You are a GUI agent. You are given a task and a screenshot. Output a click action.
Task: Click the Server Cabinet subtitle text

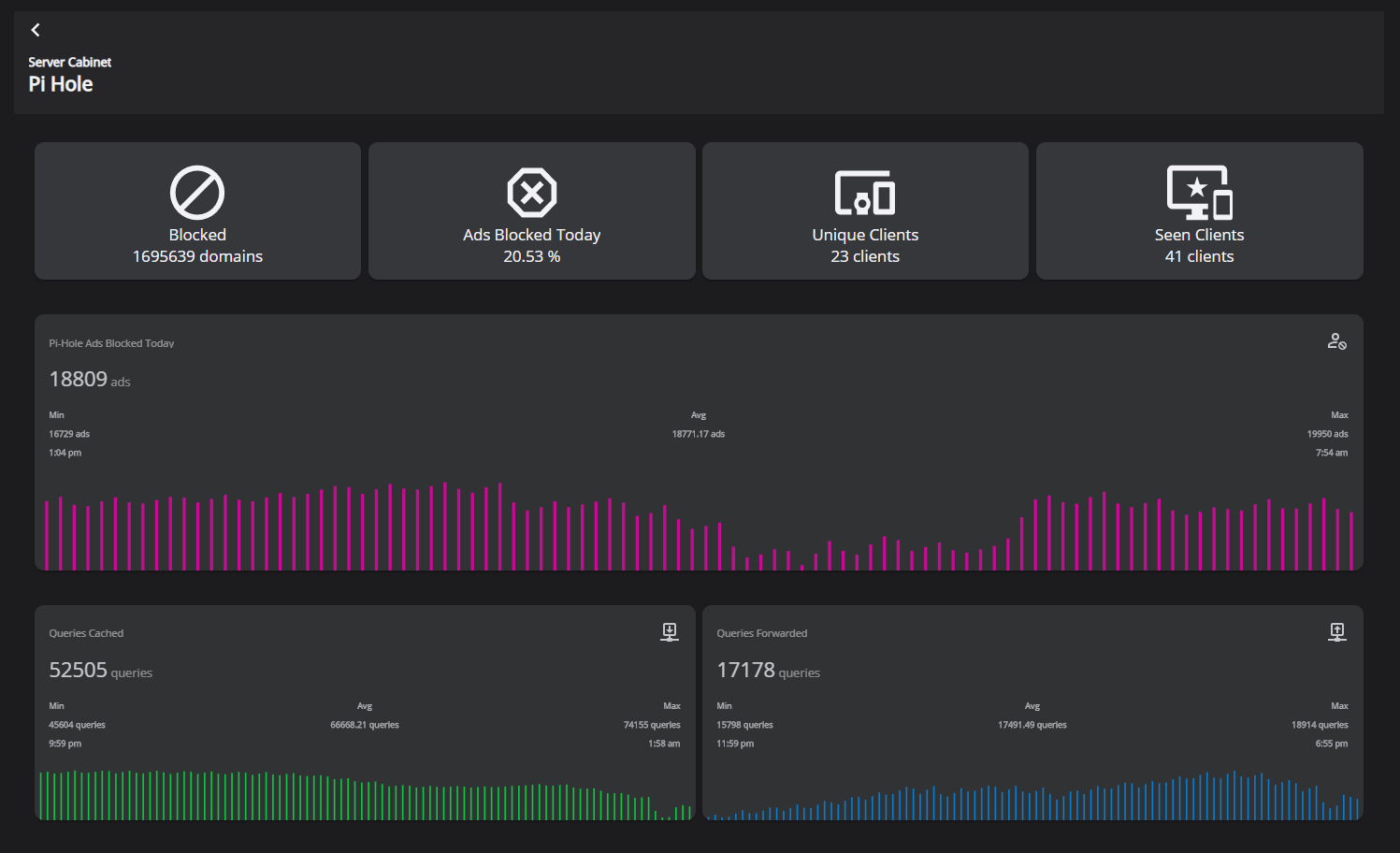[70, 62]
